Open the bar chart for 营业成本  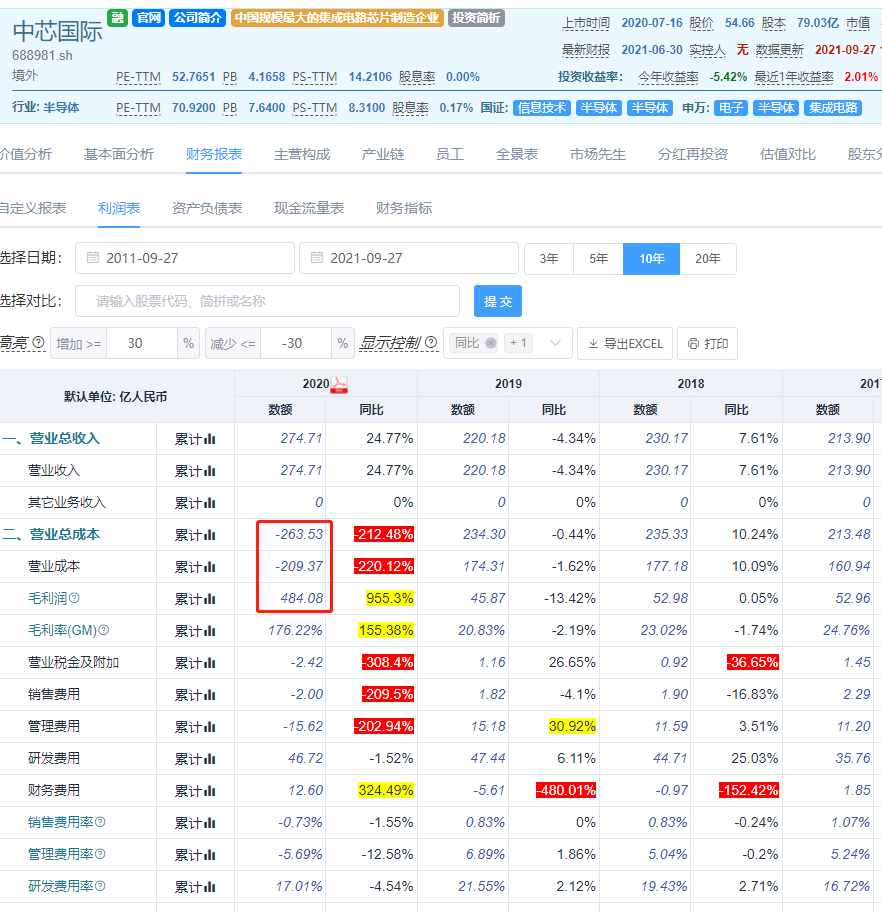(210, 567)
